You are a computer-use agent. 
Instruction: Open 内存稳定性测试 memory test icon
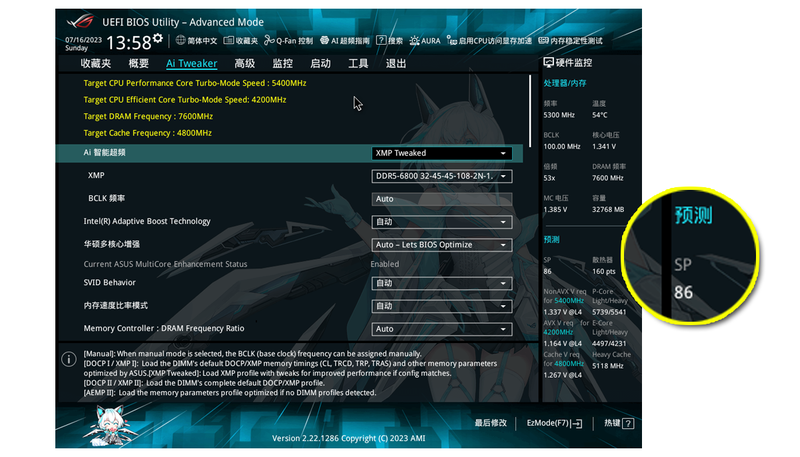tap(543, 40)
